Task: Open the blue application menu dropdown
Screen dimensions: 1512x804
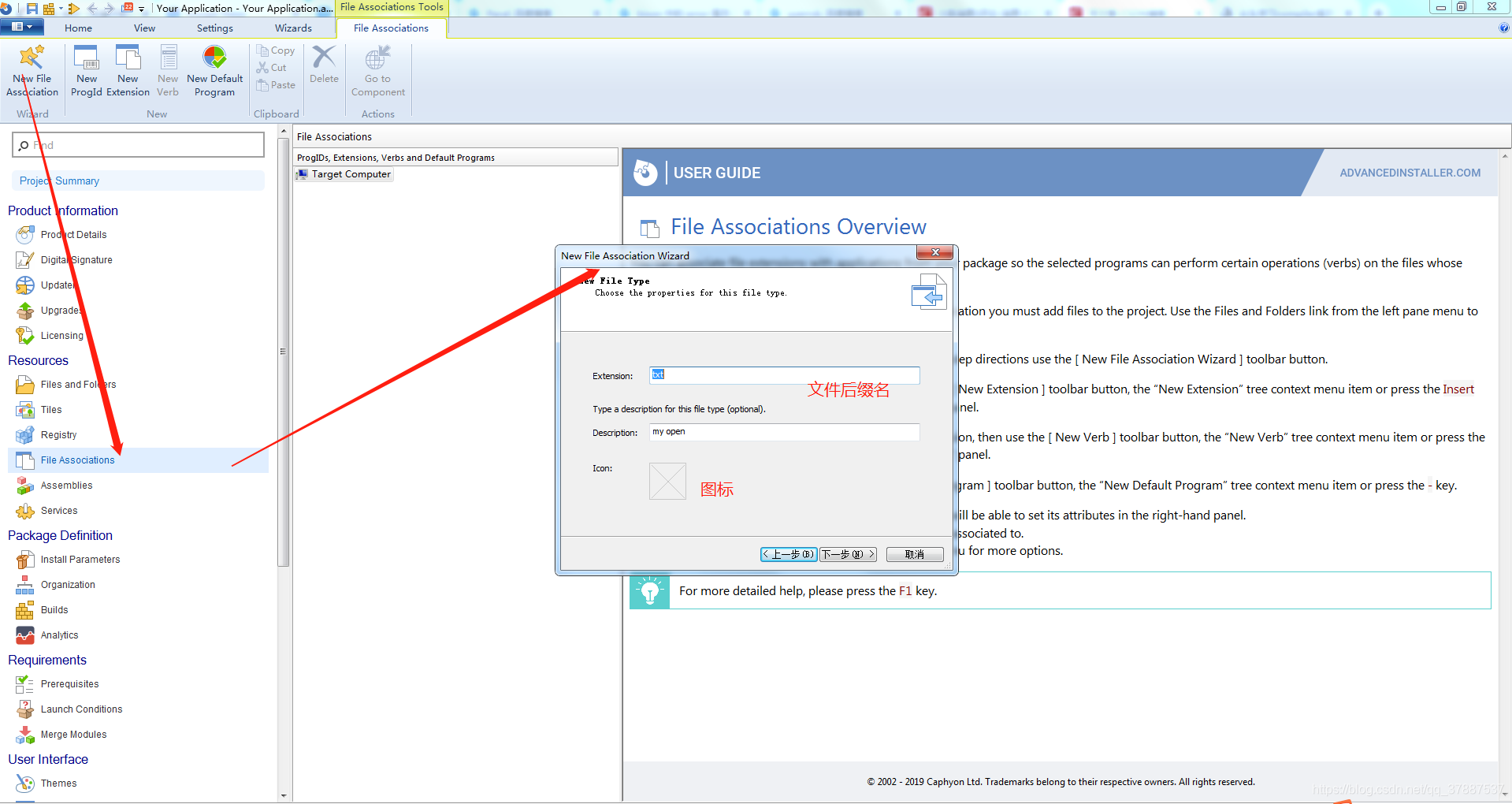Action: tap(22, 26)
